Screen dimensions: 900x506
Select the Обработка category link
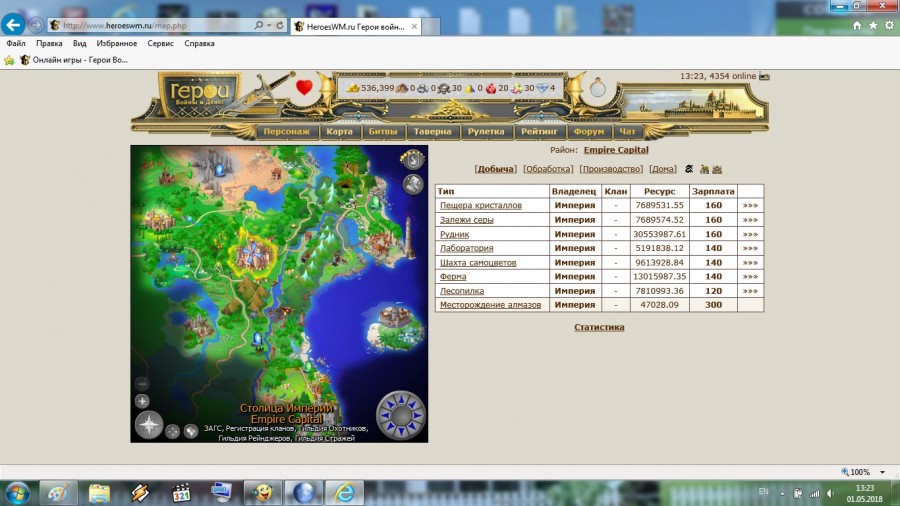click(548, 169)
